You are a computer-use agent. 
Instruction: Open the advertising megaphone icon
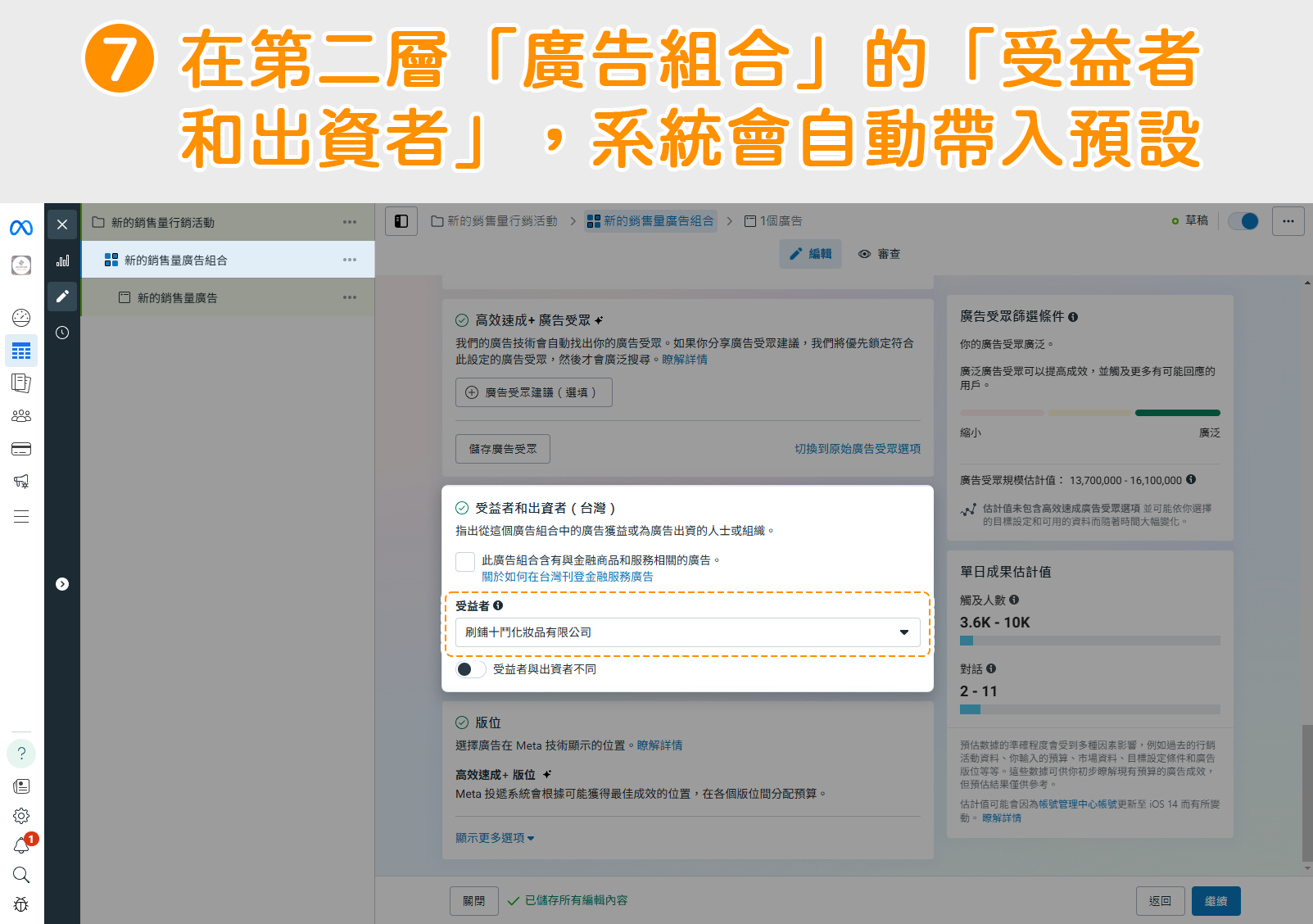tap(21, 482)
